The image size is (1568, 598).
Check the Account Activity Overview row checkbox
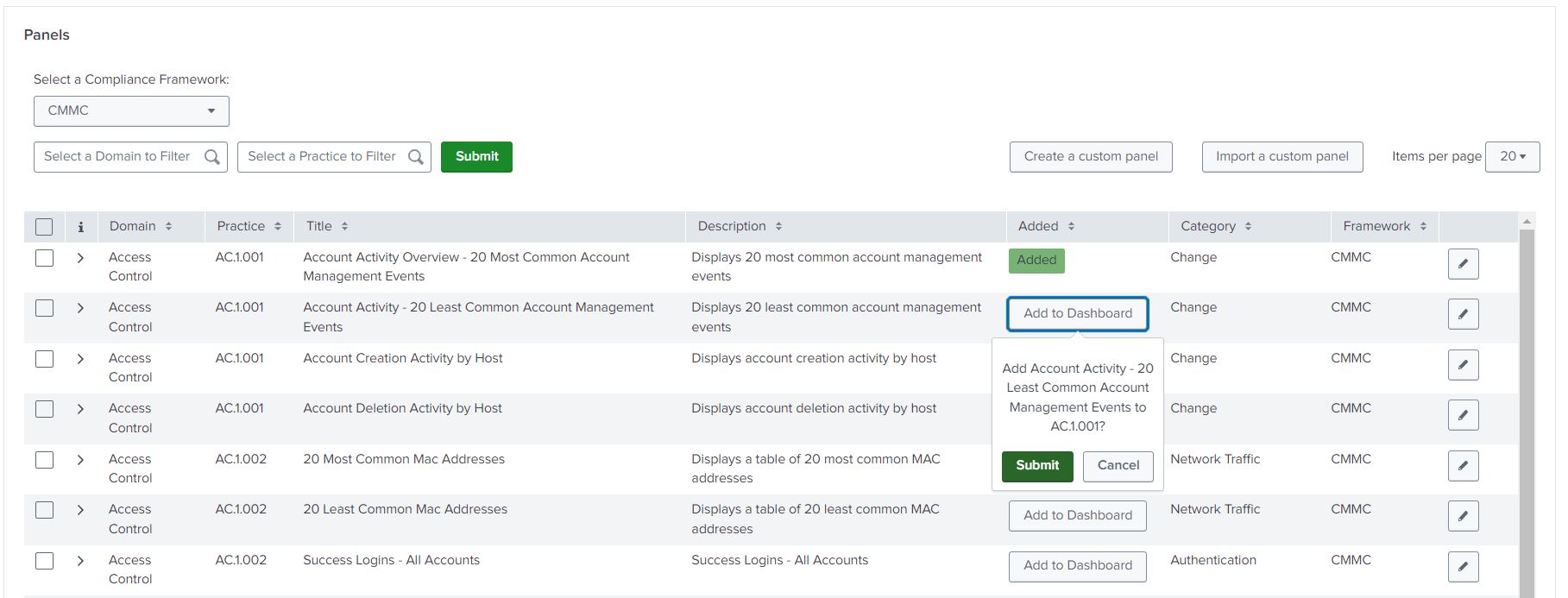pos(44,258)
